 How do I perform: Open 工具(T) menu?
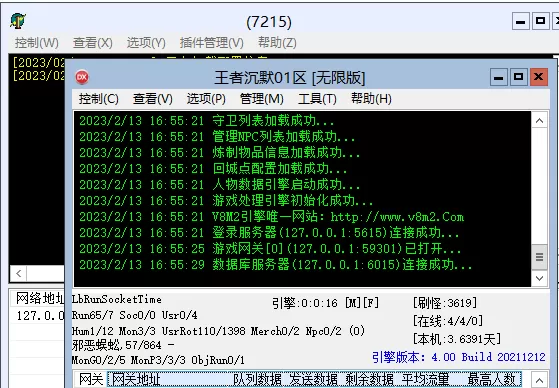point(317,98)
